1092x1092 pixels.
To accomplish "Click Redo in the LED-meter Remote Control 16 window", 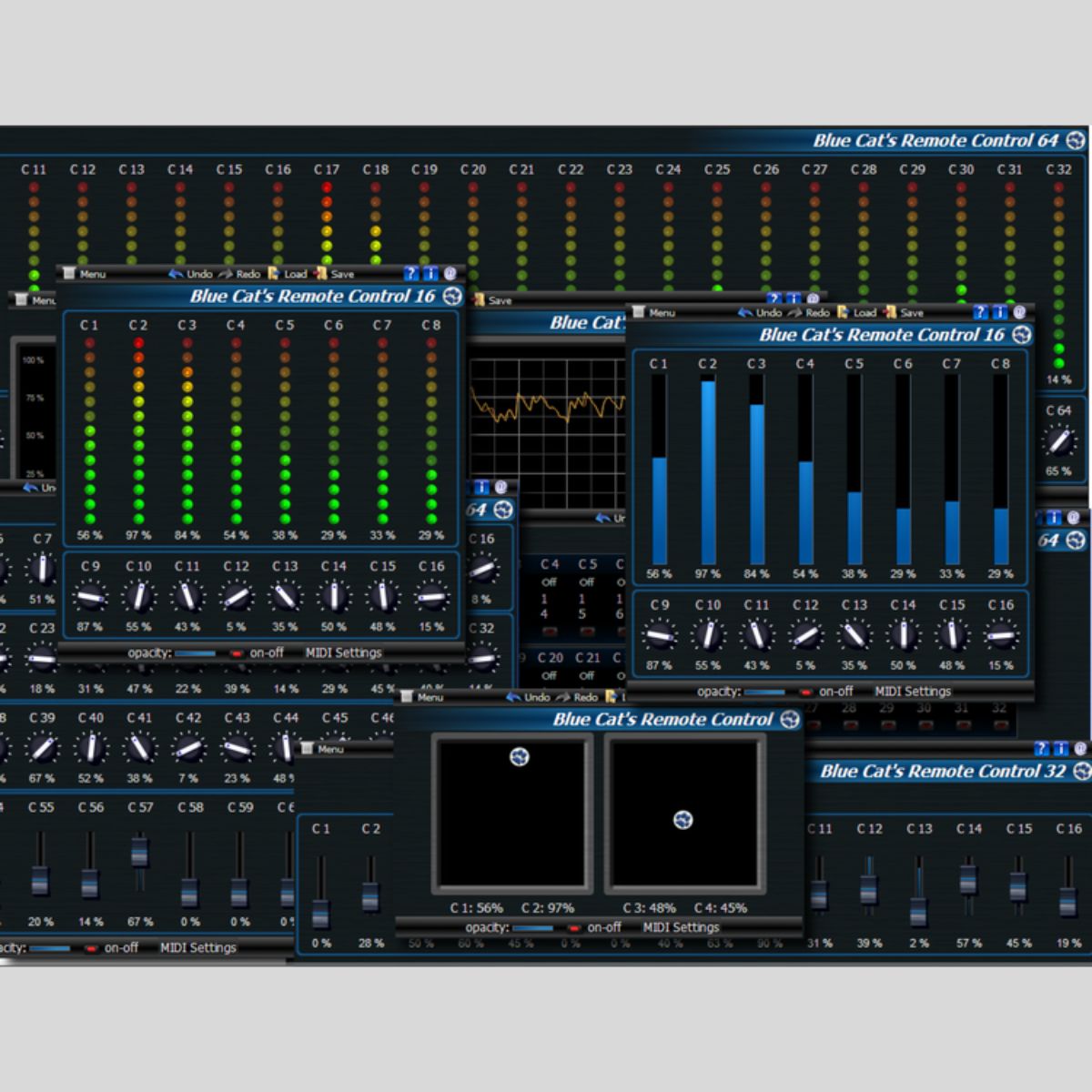I will point(239,274).
